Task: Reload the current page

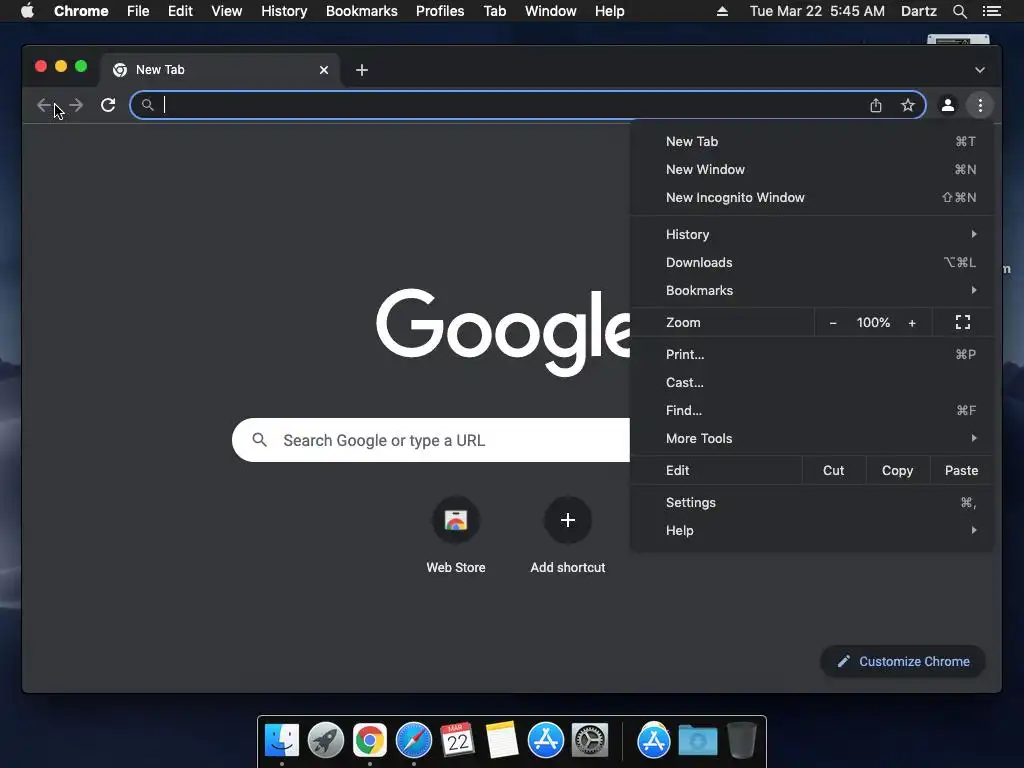Action: [108, 105]
